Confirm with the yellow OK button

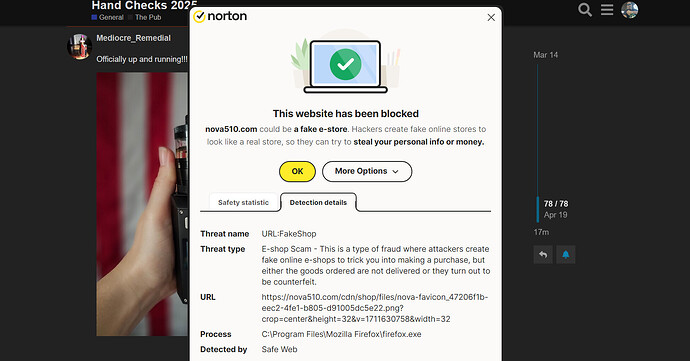click(297, 171)
